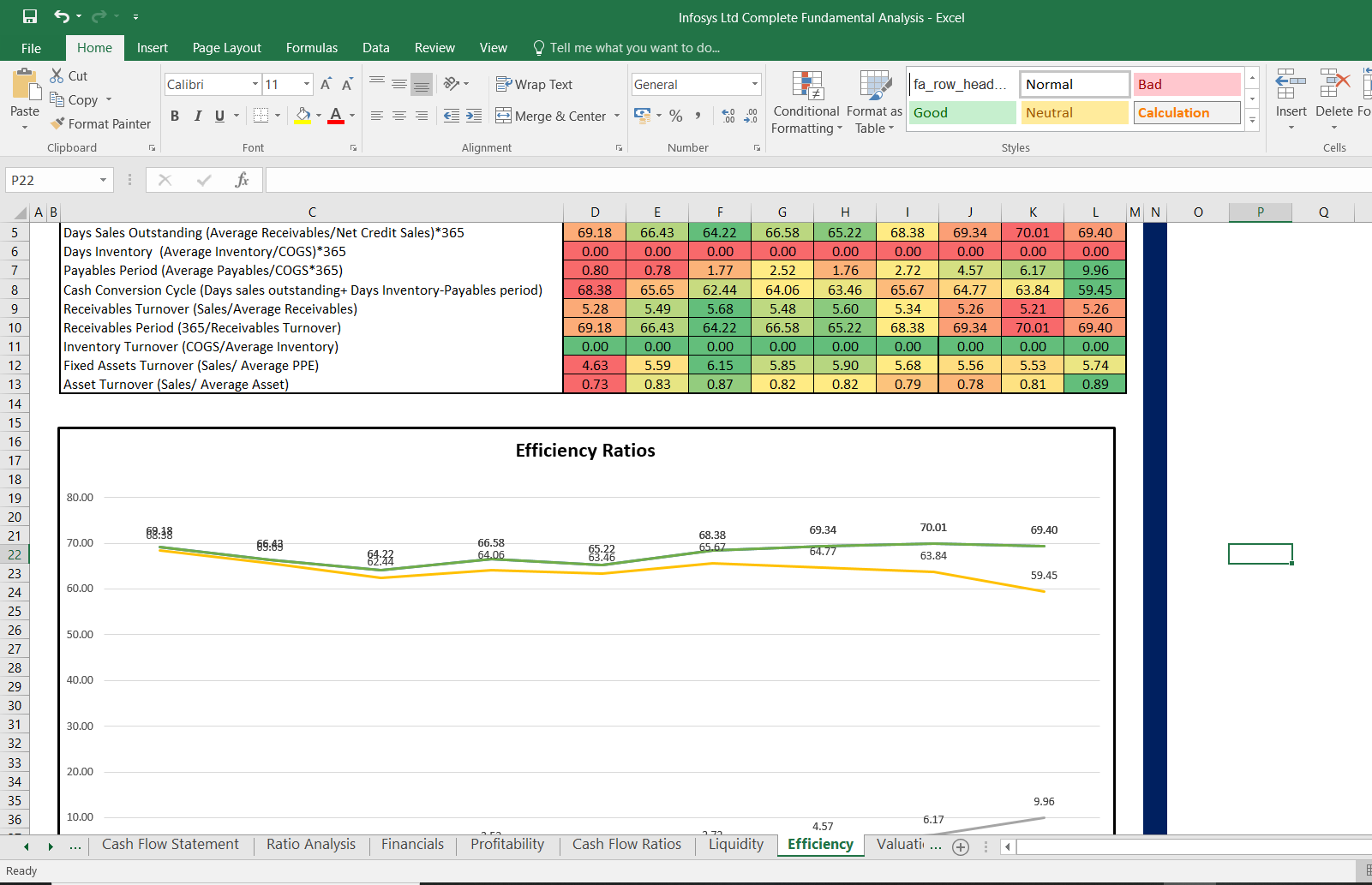Click the Undo arrow icon
Screen dimensions: 1372x885
tap(62, 16)
